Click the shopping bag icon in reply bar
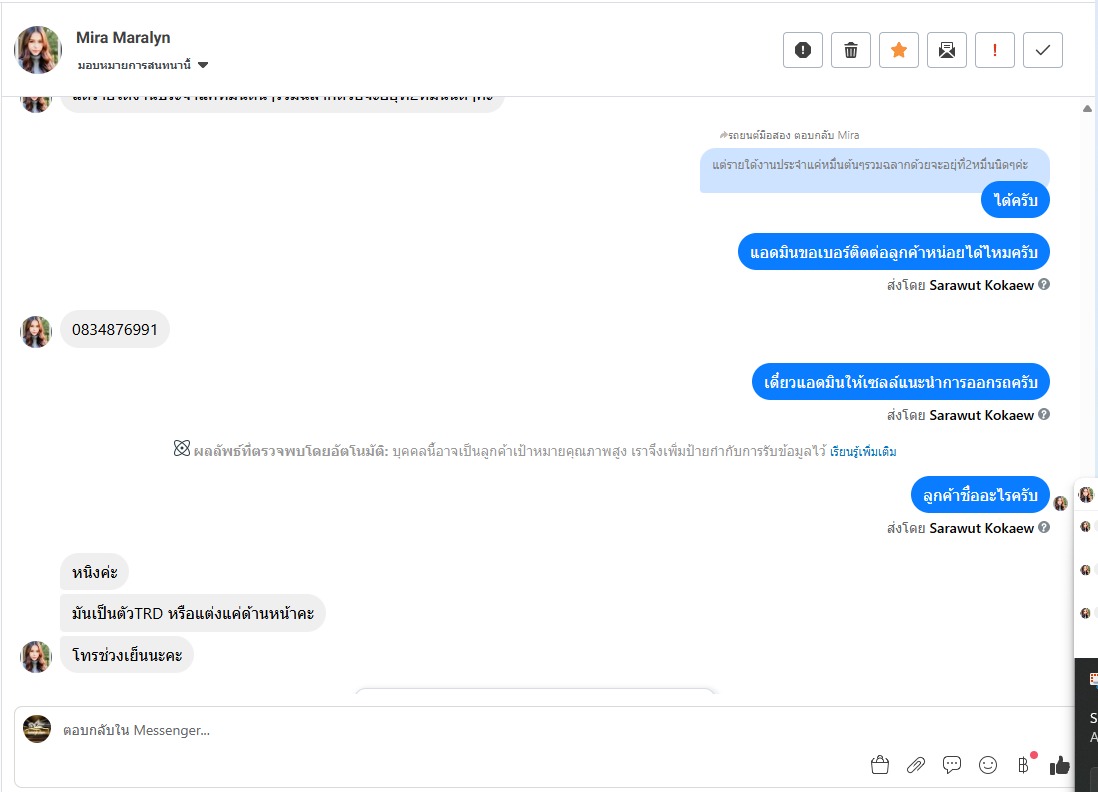1098x792 pixels. tap(880, 765)
